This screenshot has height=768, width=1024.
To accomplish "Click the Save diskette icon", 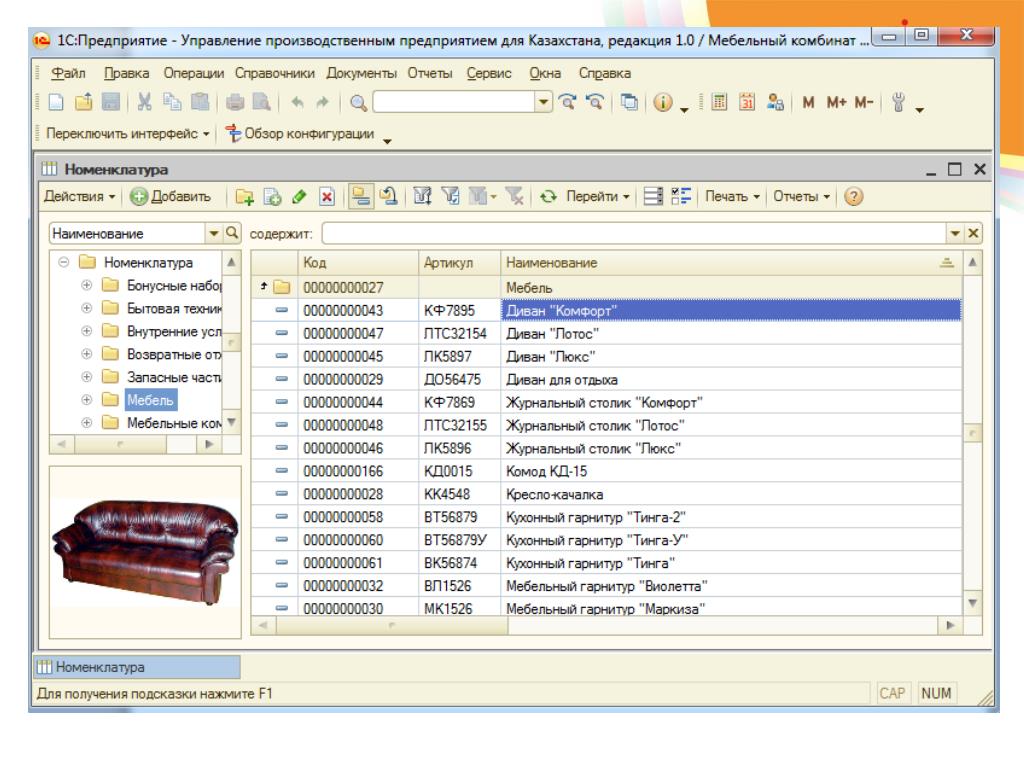I will click(x=111, y=102).
